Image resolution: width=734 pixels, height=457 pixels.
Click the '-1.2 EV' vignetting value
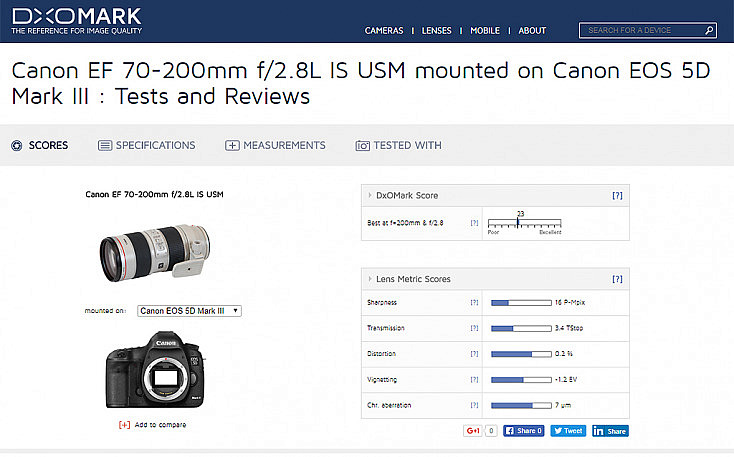[x=566, y=380]
